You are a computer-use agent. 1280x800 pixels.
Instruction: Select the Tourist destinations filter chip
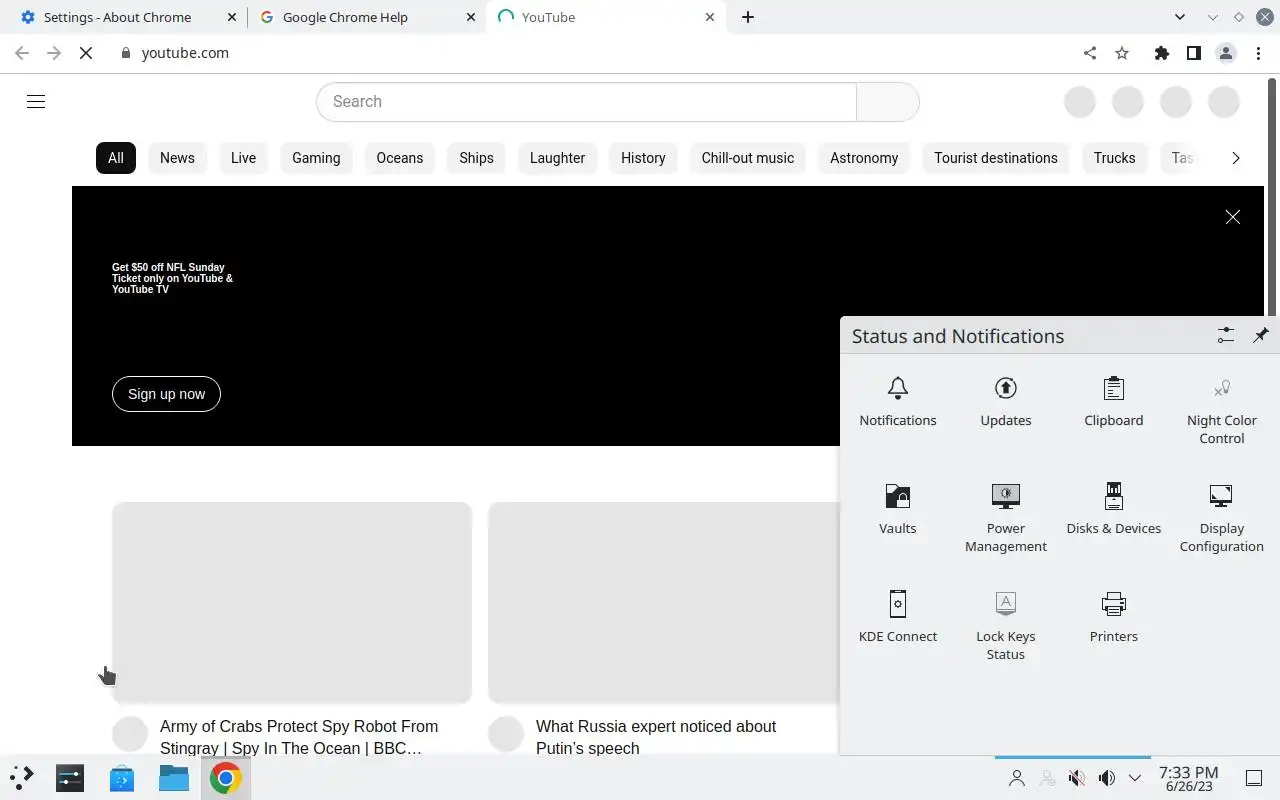(x=996, y=158)
